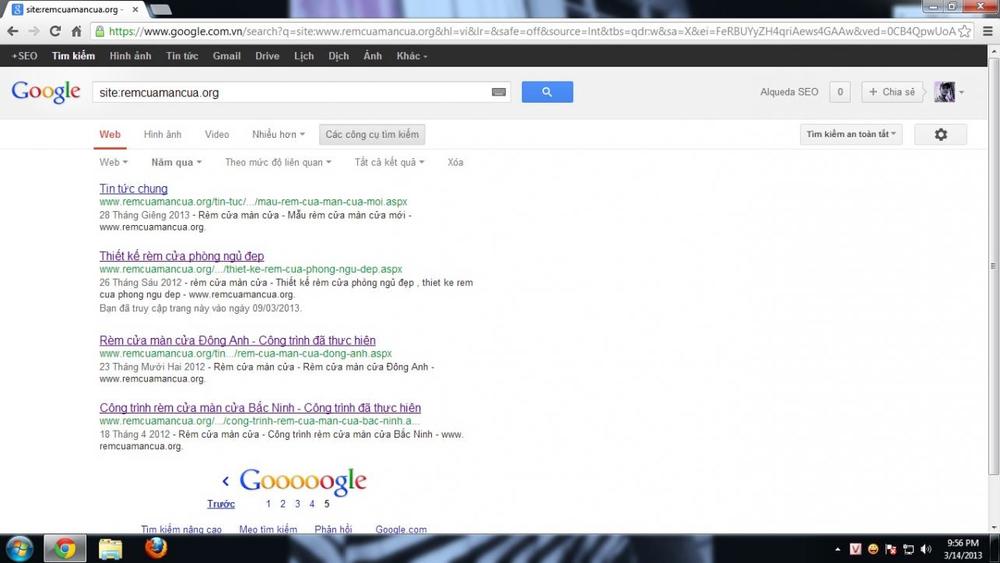The image size is (1000, 563).
Task: Click the network tray icon
Action: [x=908, y=549]
